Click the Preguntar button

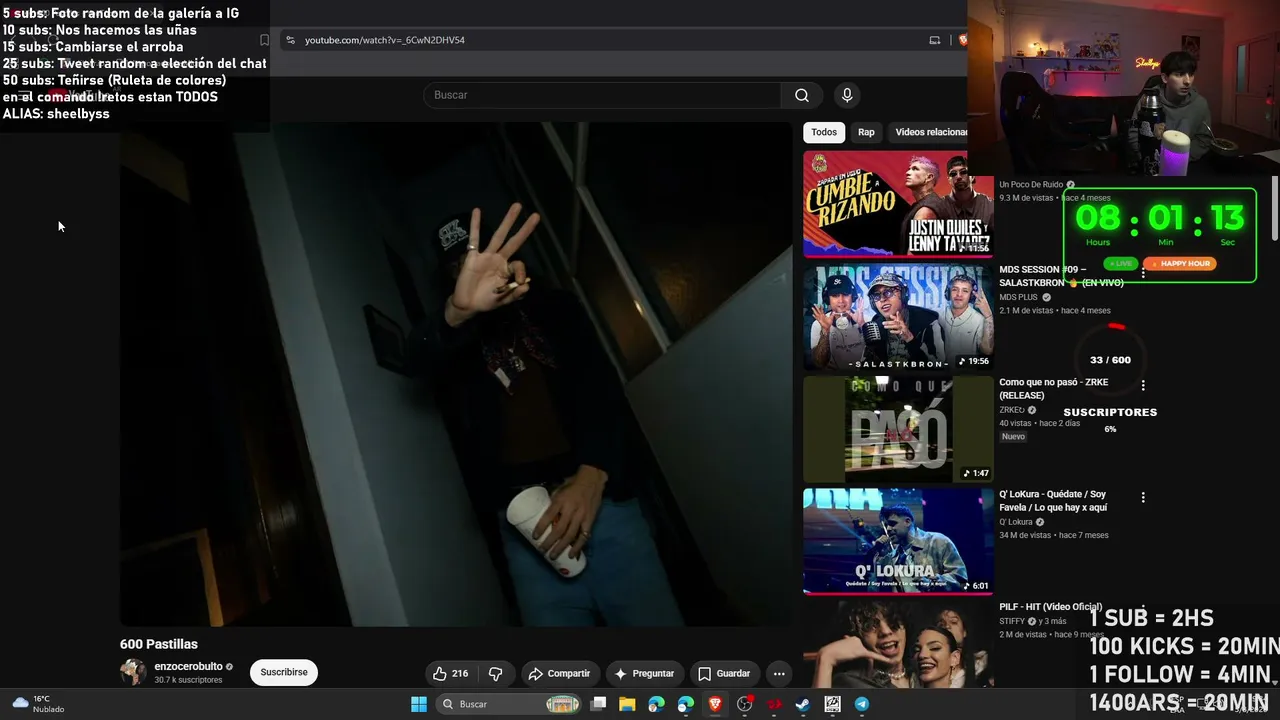point(643,673)
